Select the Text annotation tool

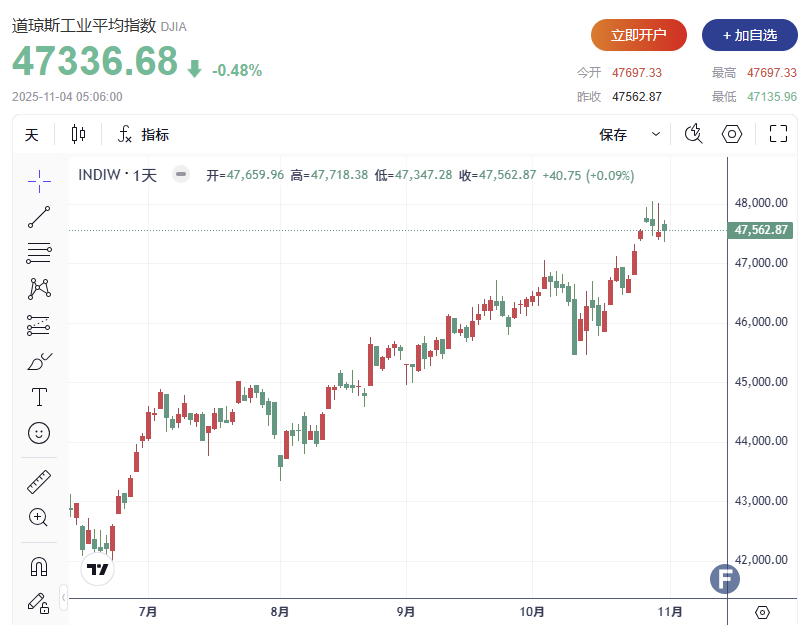[x=39, y=397]
